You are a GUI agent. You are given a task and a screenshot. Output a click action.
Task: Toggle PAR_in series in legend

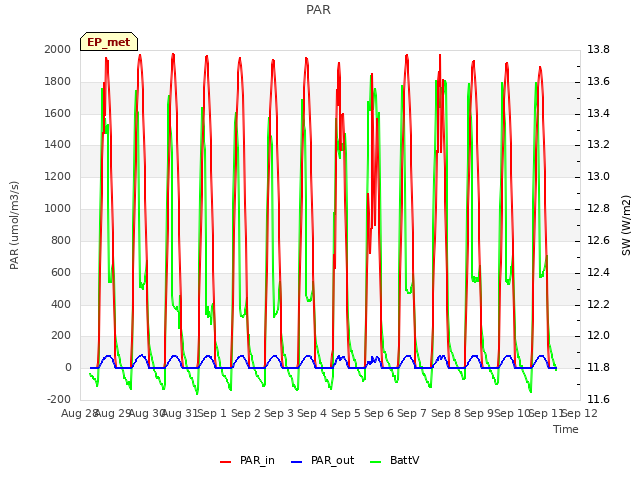pyautogui.click(x=247, y=460)
